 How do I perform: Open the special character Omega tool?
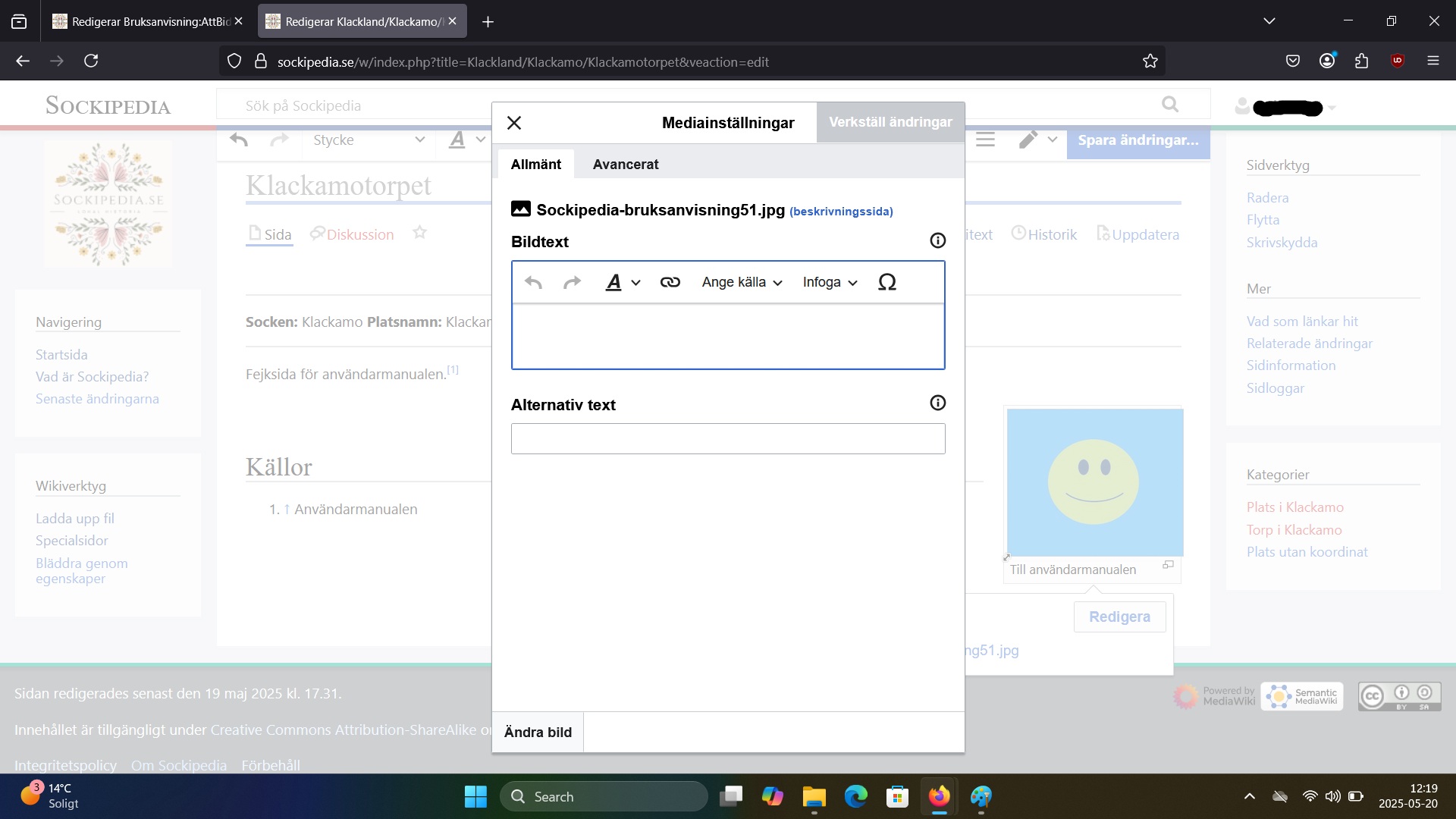pos(886,282)
